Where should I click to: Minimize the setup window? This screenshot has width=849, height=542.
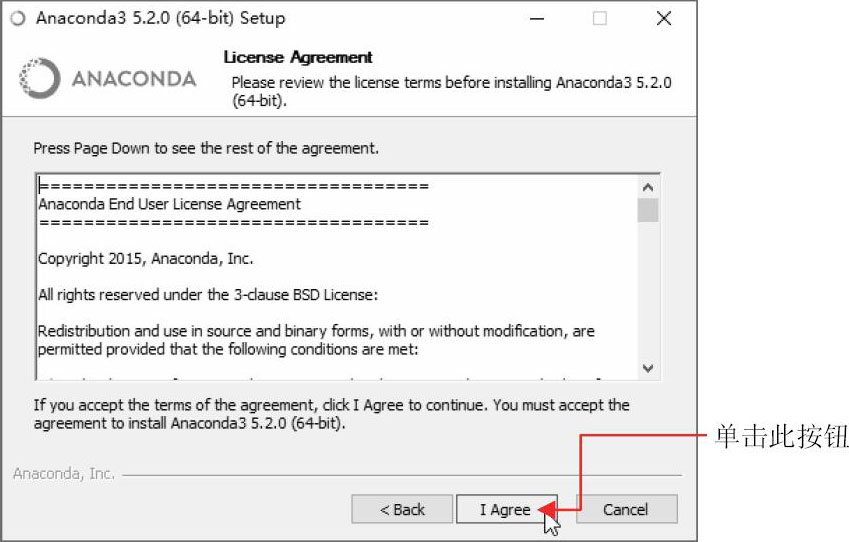pos(537,18)
